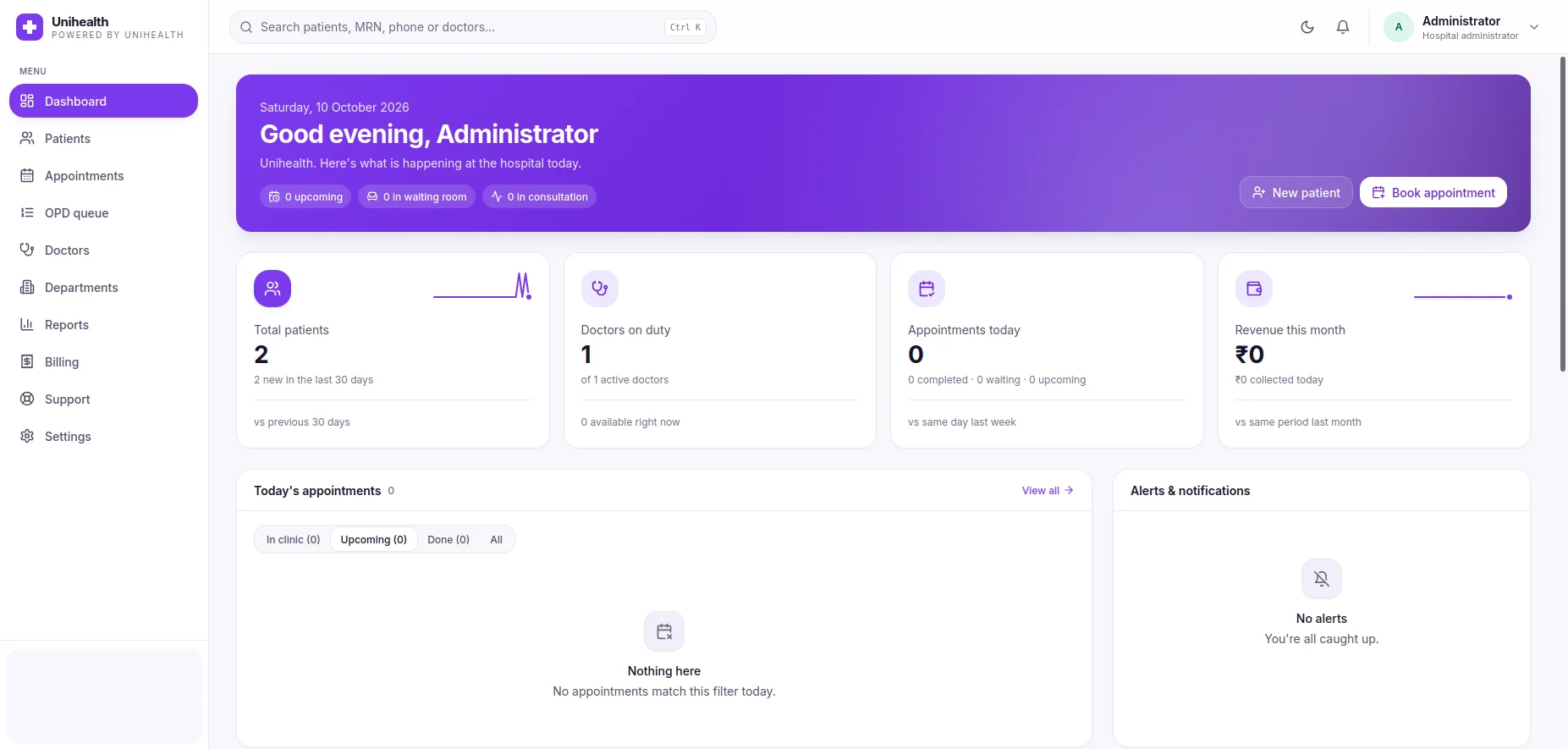The height and width of the screenshot is (749, 1568).
Task: Open Dashboard in the sidebar
Action: [103, 101]
